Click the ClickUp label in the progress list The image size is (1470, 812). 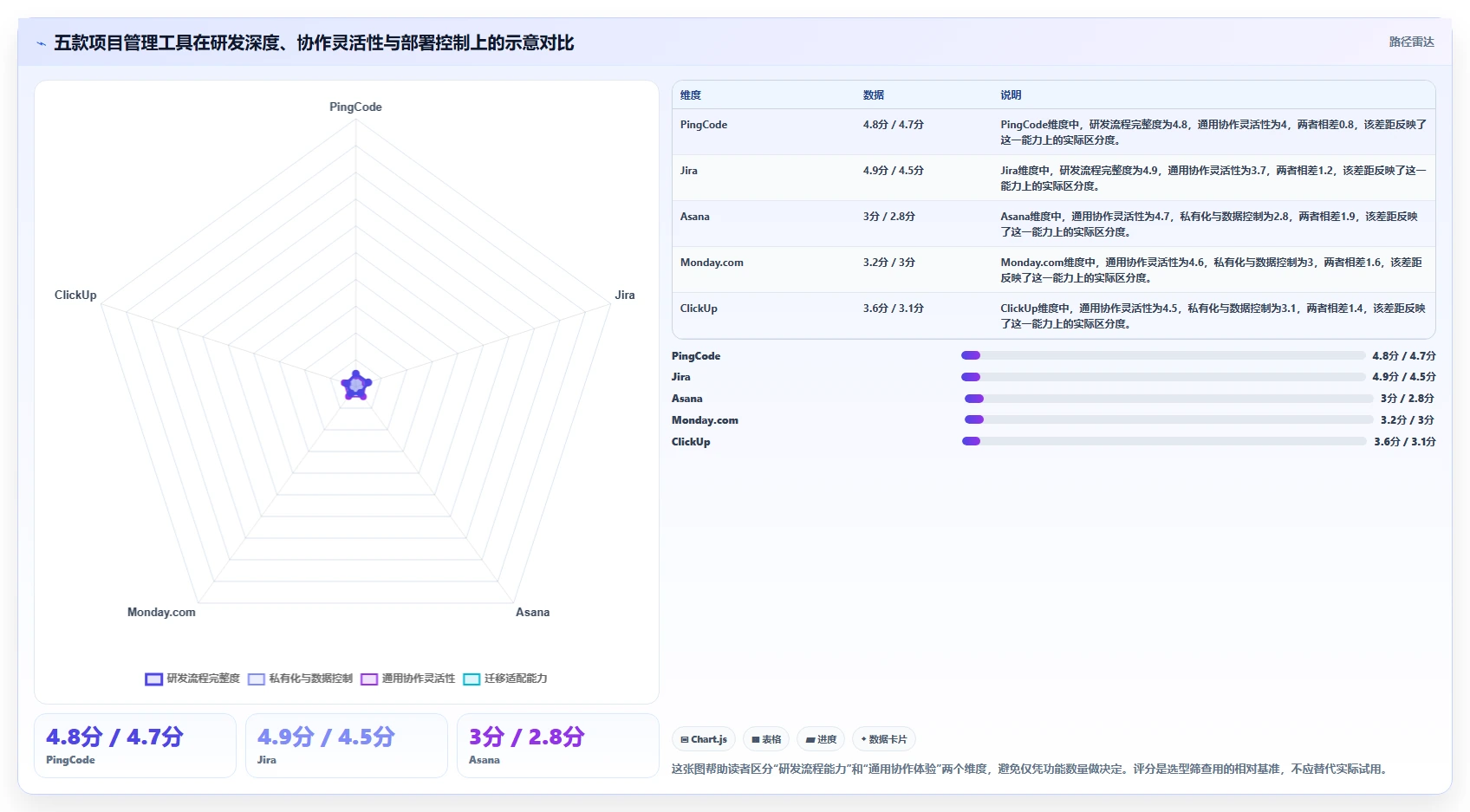[691, 442]
